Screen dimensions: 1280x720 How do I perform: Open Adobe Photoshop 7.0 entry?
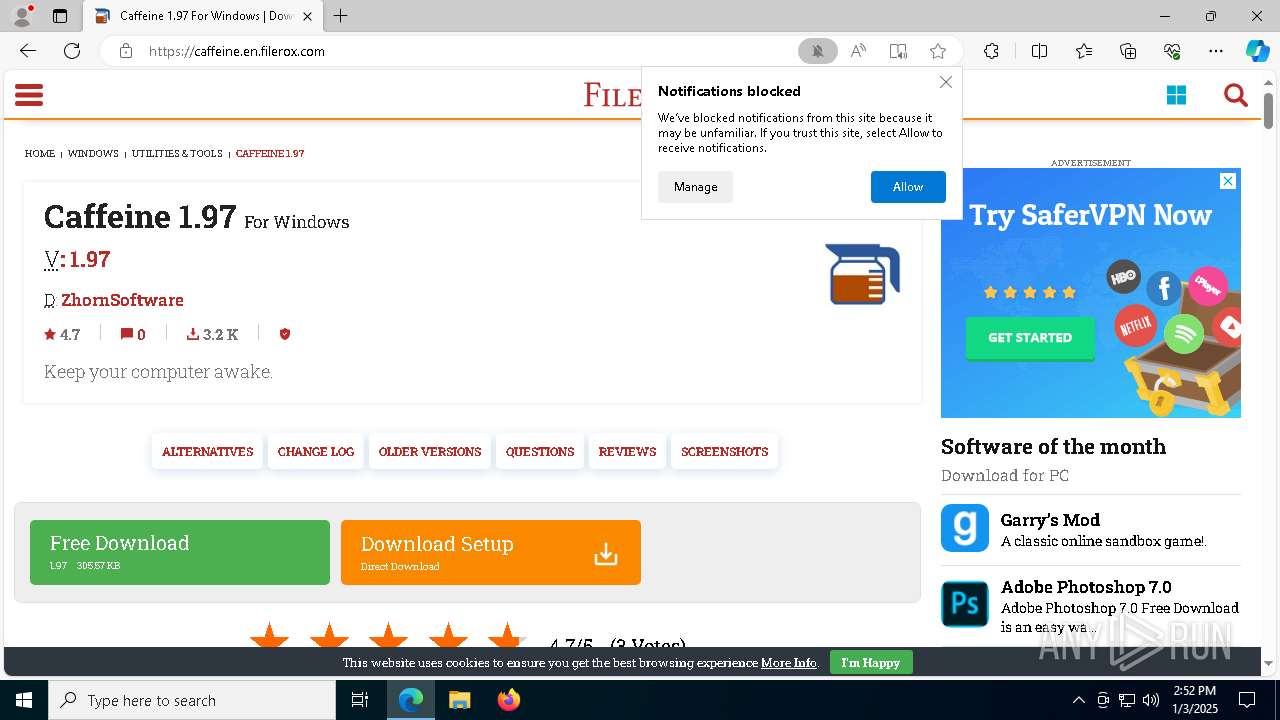pos(1086,587)
